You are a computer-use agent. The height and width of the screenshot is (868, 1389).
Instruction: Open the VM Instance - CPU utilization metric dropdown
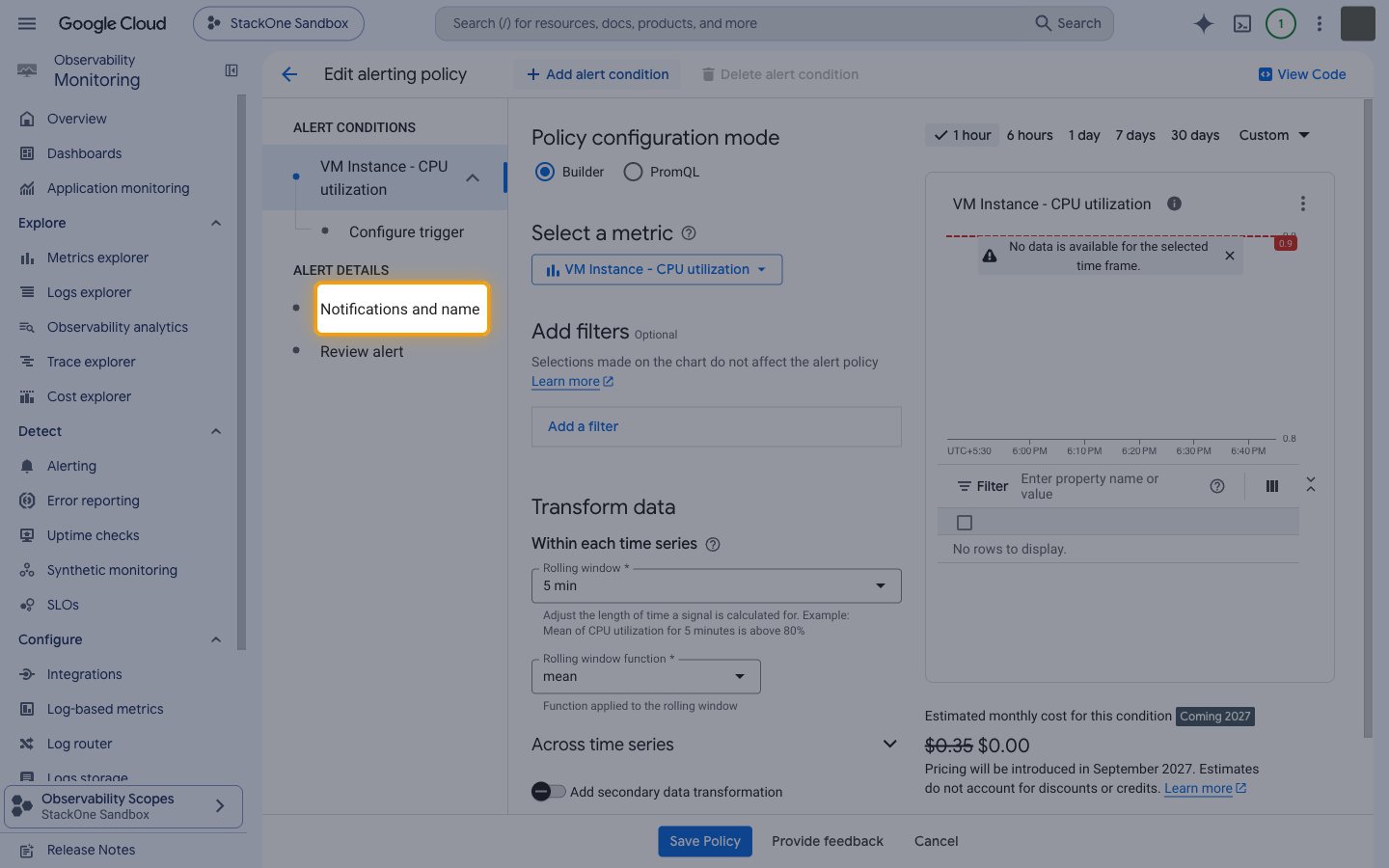click(657, 269)
